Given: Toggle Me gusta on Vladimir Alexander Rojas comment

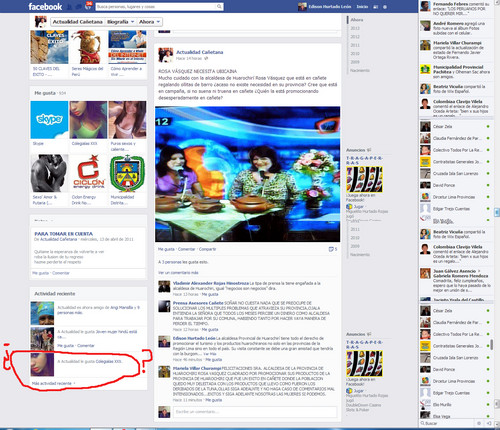Looking at the screenshot, I should (210, 294).
